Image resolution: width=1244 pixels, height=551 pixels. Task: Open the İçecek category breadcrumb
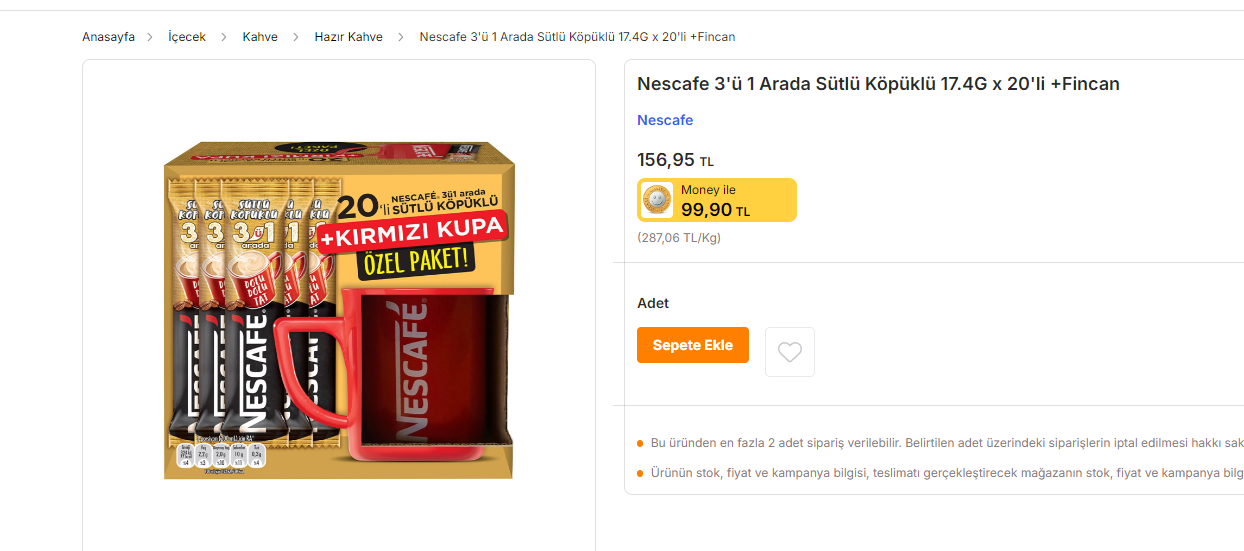coord(187,37)
